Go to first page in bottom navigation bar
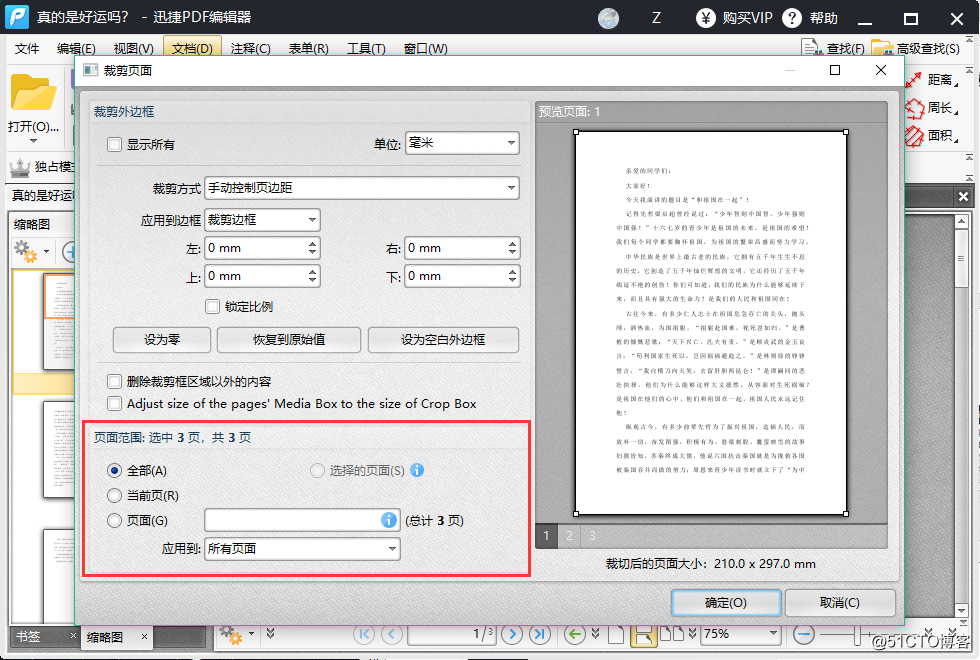This screenshot has width=980, height=660. [364, 634]
